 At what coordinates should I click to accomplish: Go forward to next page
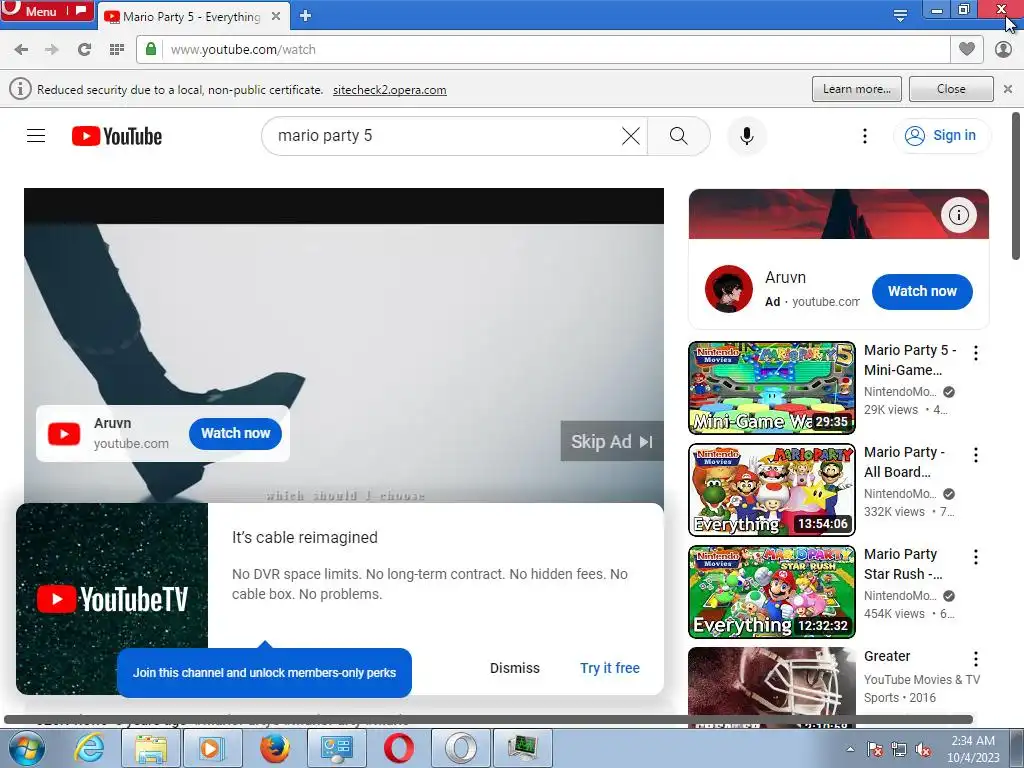coord(52,50)
